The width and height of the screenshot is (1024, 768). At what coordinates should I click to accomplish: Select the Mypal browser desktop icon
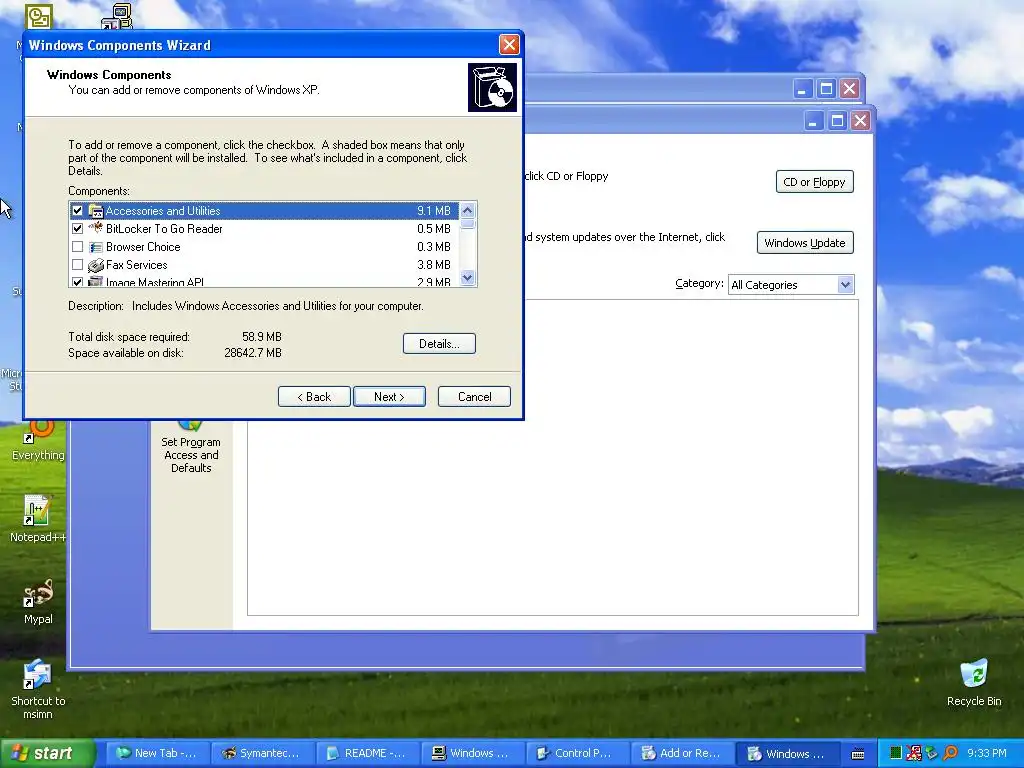(x=38, y=593)
